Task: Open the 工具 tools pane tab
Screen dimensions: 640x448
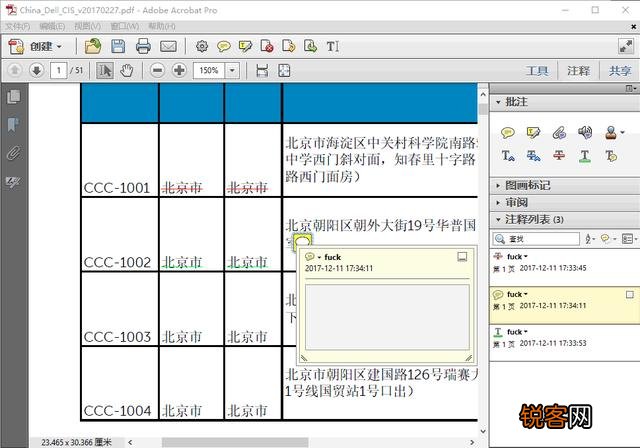Action: [538, 71]
